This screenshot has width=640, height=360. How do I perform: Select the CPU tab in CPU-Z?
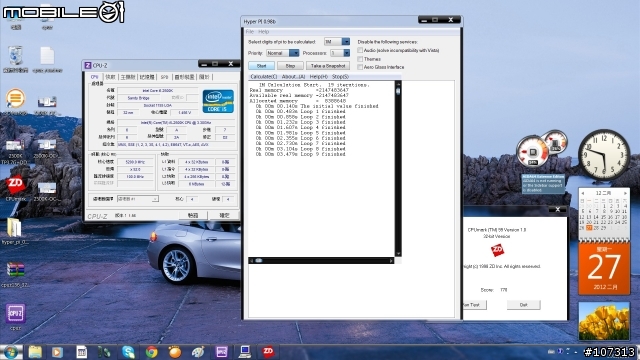94,77
